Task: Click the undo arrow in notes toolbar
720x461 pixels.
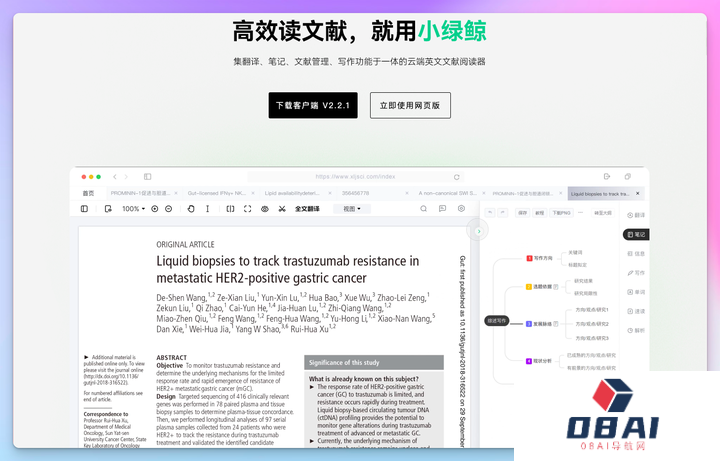Action: point(490,213)
